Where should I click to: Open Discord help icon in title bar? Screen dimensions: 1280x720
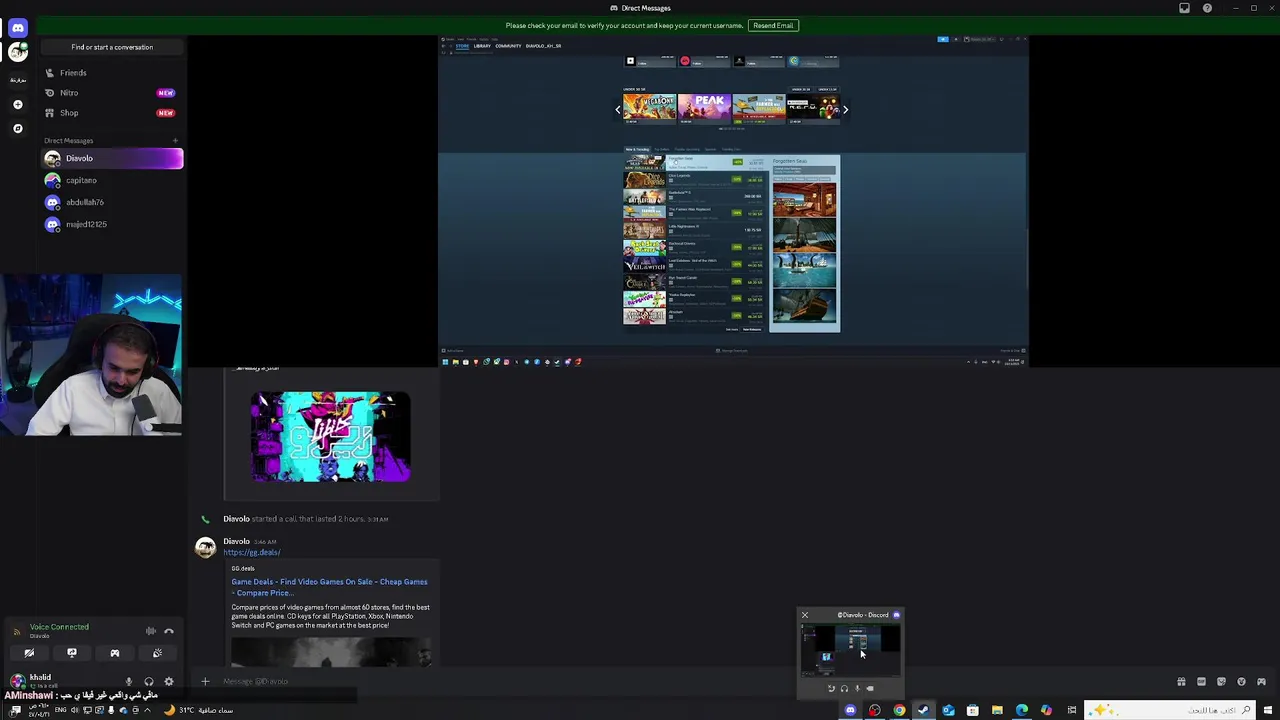tap(1207, 8)
